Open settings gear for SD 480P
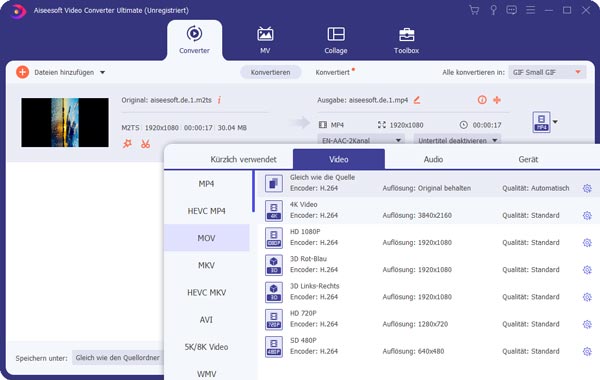 587,351
